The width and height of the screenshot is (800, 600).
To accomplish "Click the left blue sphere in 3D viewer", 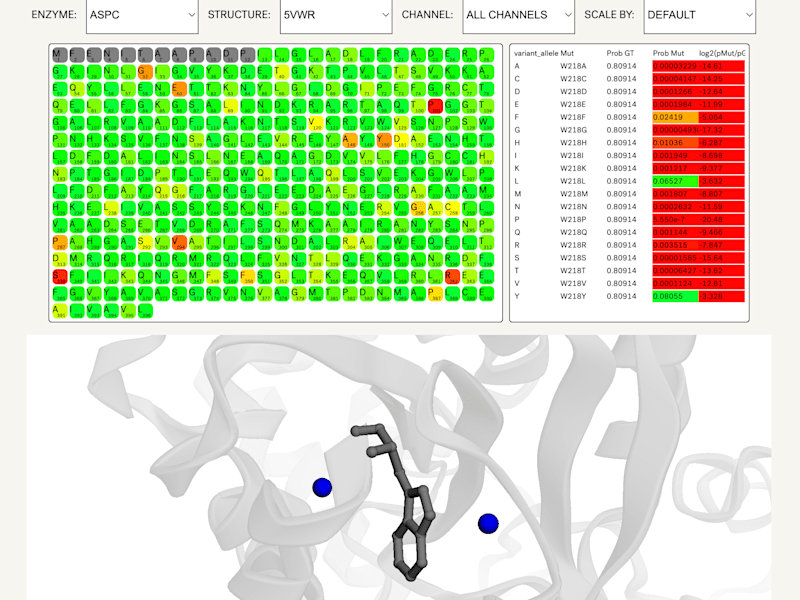I will pyautogui.click(x=322, y=487).
